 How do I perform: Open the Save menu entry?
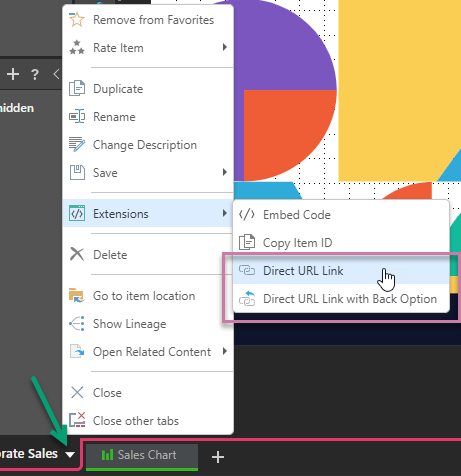148,173
